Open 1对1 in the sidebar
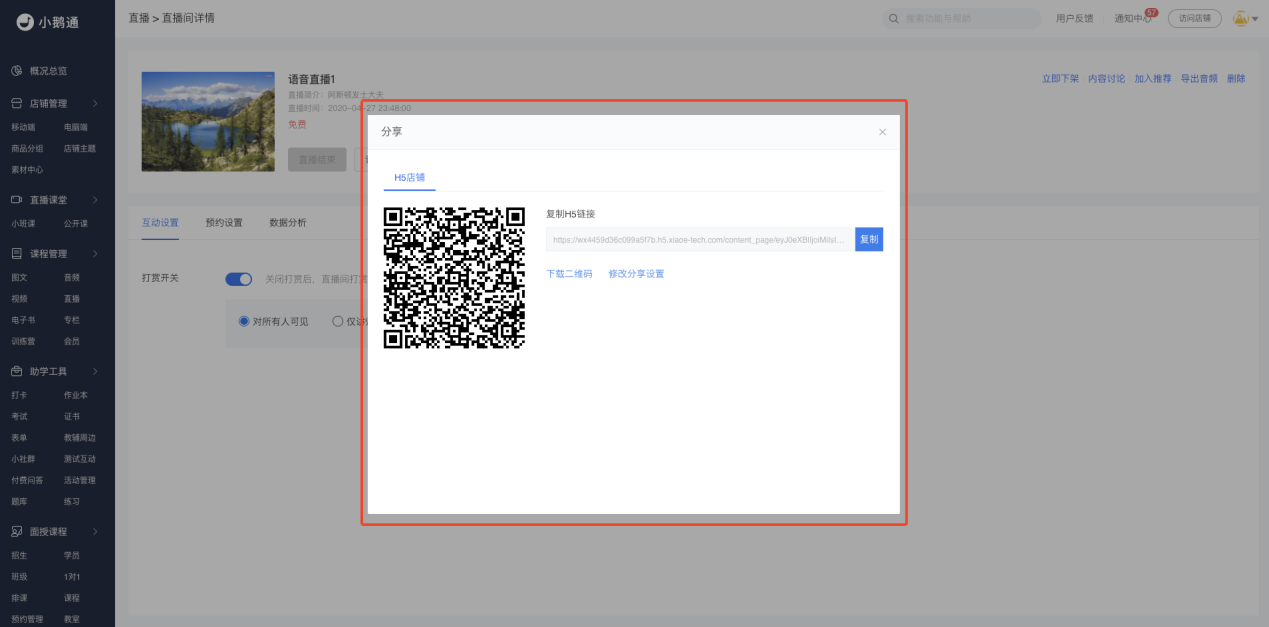This screenshot has height=627, width=1269. (72, 576)
